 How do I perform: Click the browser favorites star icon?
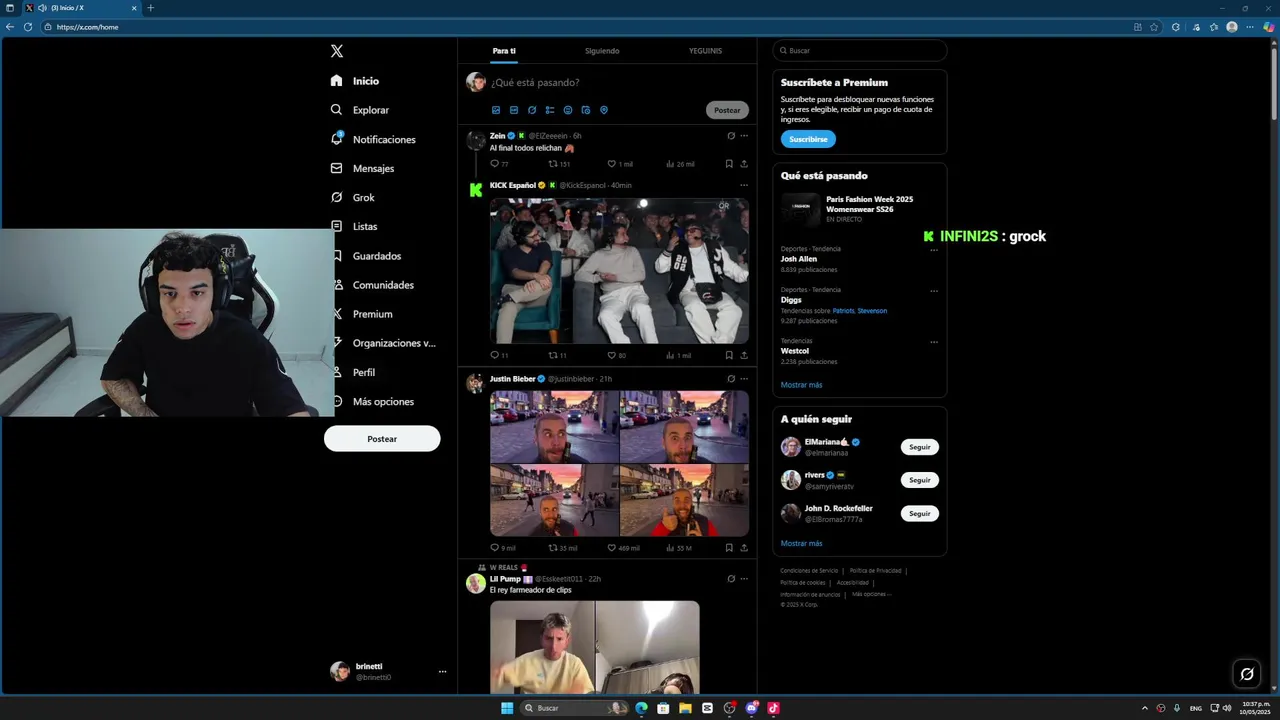click(x=1154, y=27)
